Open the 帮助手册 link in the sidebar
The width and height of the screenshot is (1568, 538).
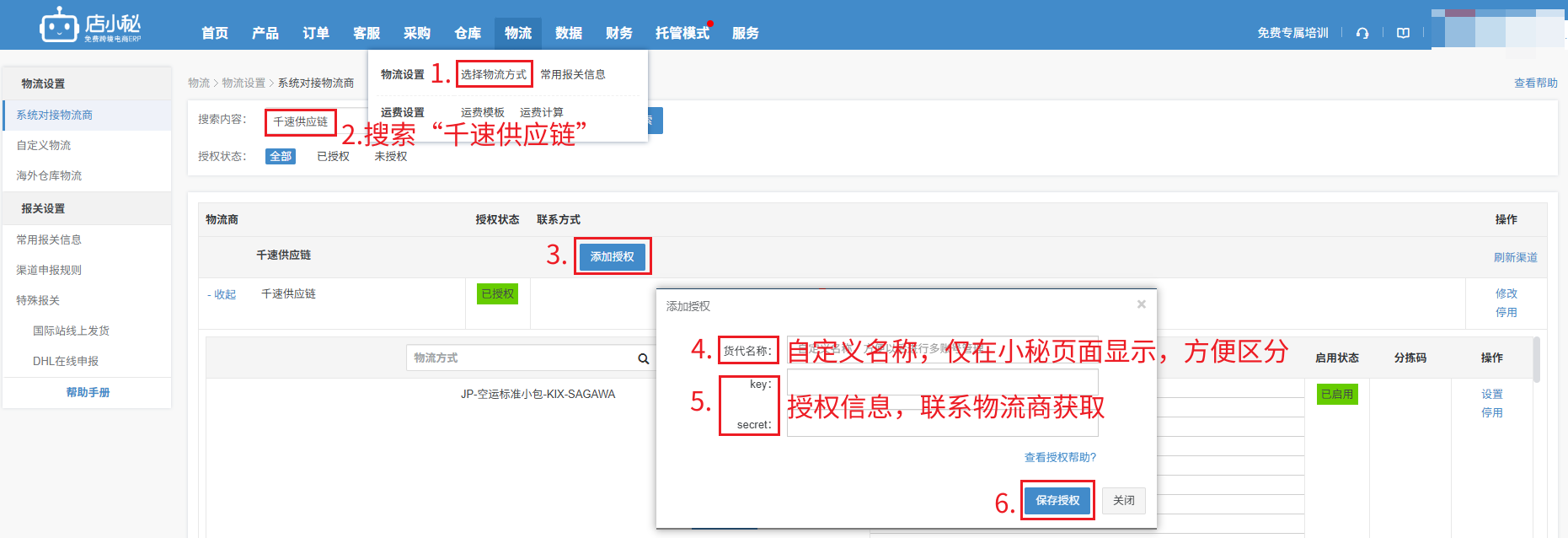[x=88, y=392]
